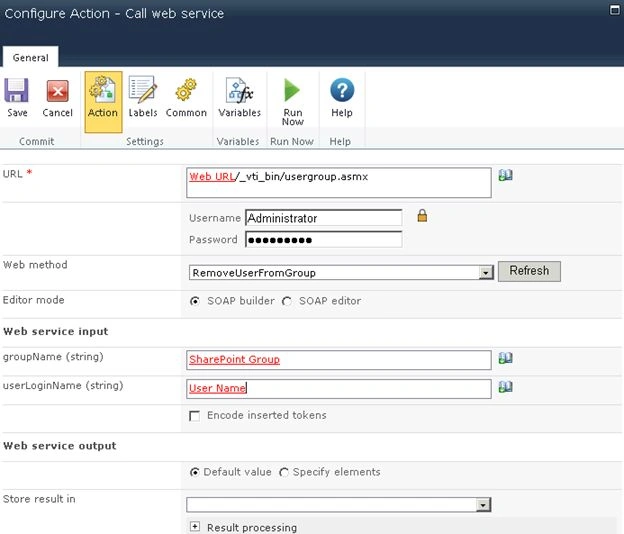Image resolution: width=624 pixels, height=534 pixels.
Task: Click the Commit group label
Action: (x=37, y=141)
